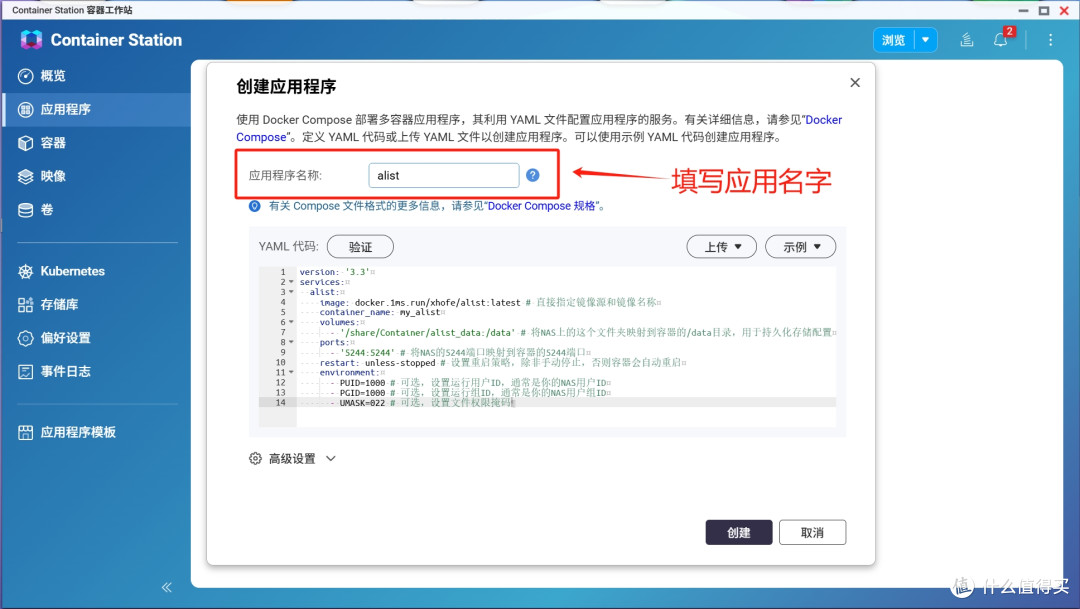Open the three-dot more options menu

(x=1050, y=40)
